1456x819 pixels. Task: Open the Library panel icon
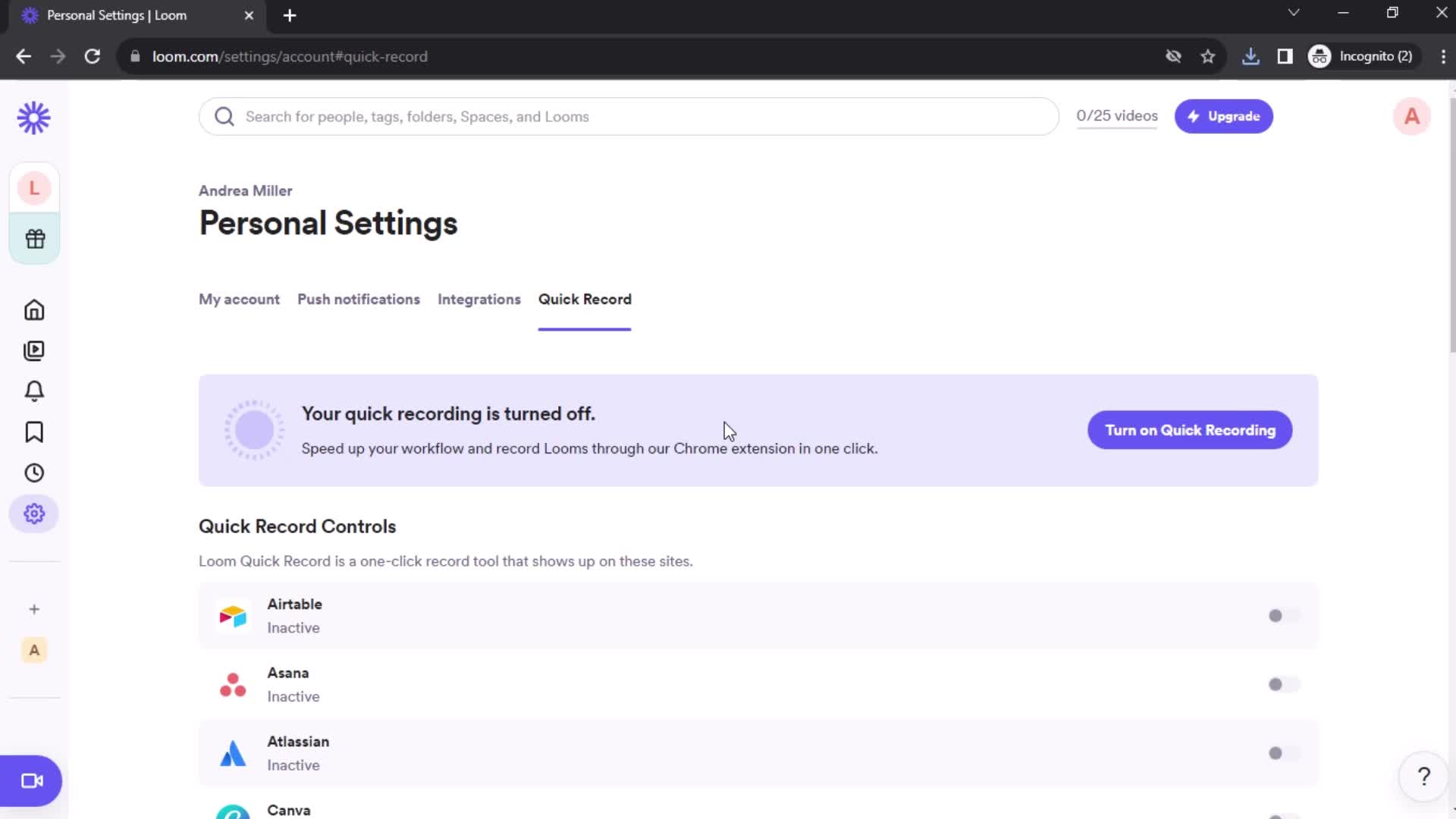[x=34, y=350]
